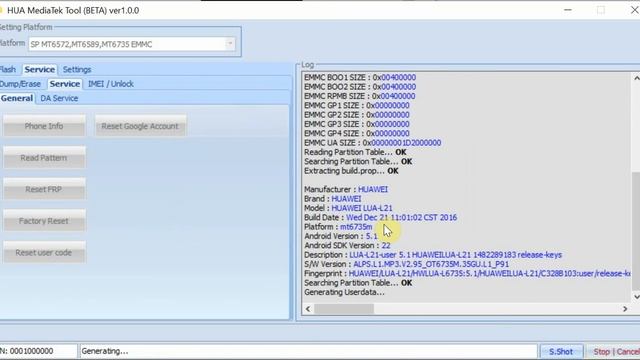Select the General tab

click(17, 98)
